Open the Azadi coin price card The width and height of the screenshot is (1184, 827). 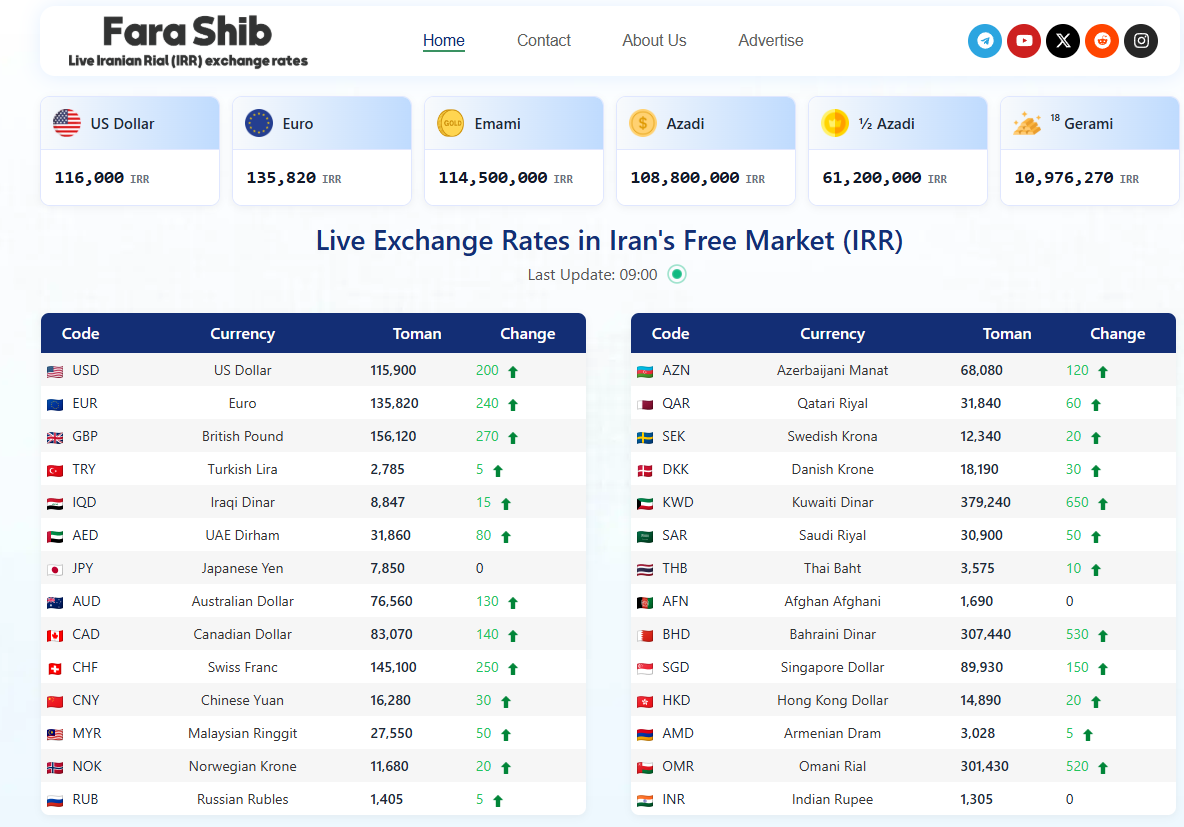tap(705, 151)
